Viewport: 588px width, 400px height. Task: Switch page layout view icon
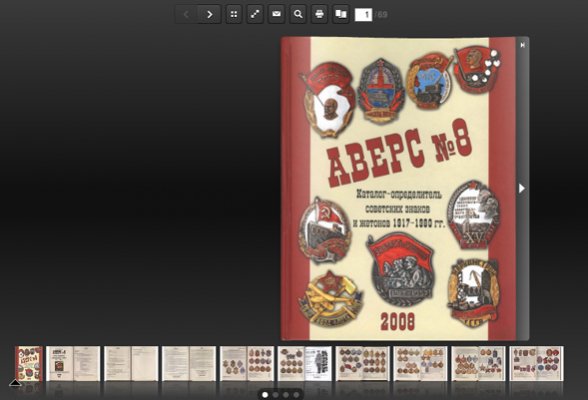point(341,15)
